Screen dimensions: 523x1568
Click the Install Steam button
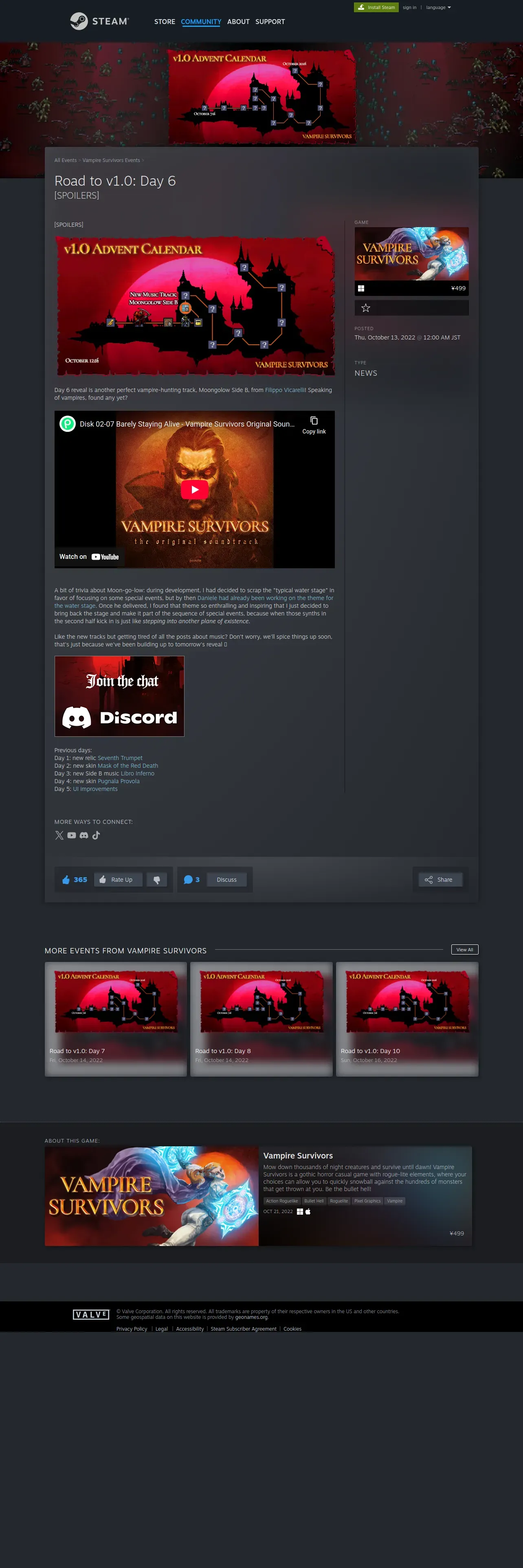point(376,7)
